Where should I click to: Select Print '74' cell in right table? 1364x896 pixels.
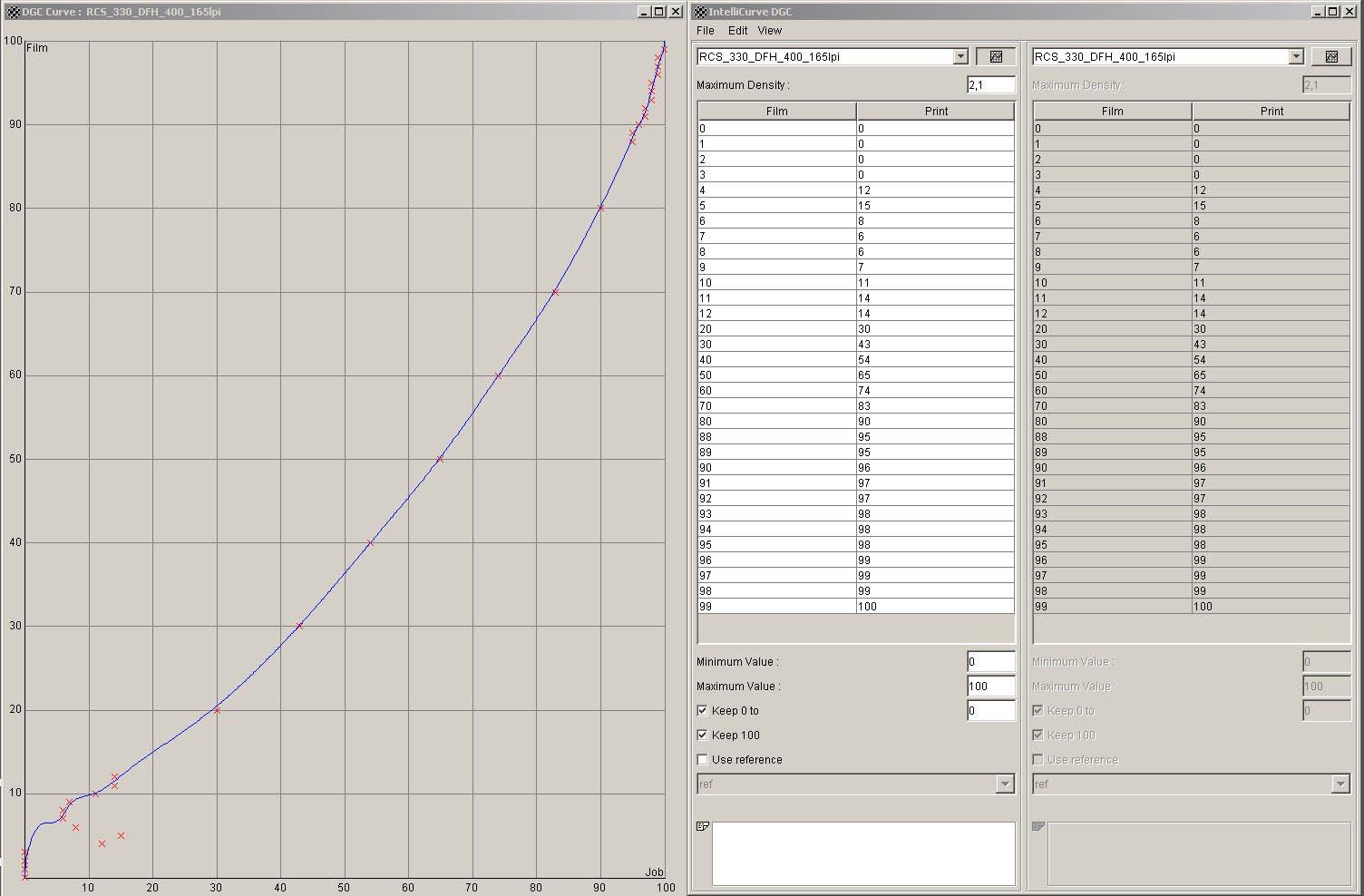(x=1271, y=391)
